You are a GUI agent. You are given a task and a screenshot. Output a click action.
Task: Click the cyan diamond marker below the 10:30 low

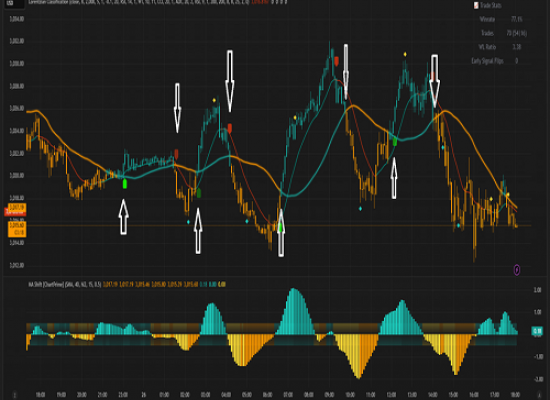[360, 209]
